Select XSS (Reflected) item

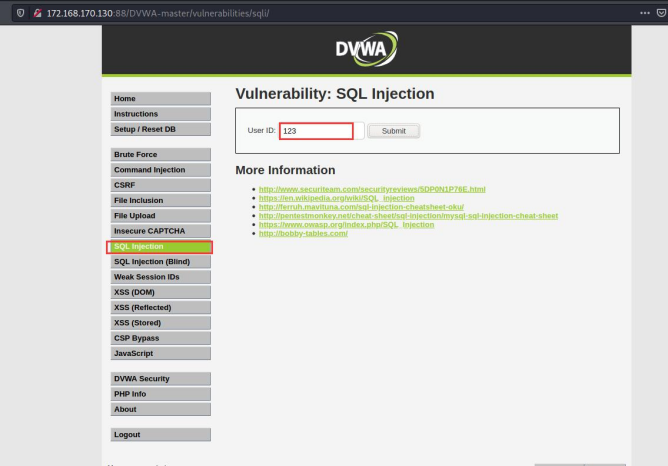tap(161, 308)
